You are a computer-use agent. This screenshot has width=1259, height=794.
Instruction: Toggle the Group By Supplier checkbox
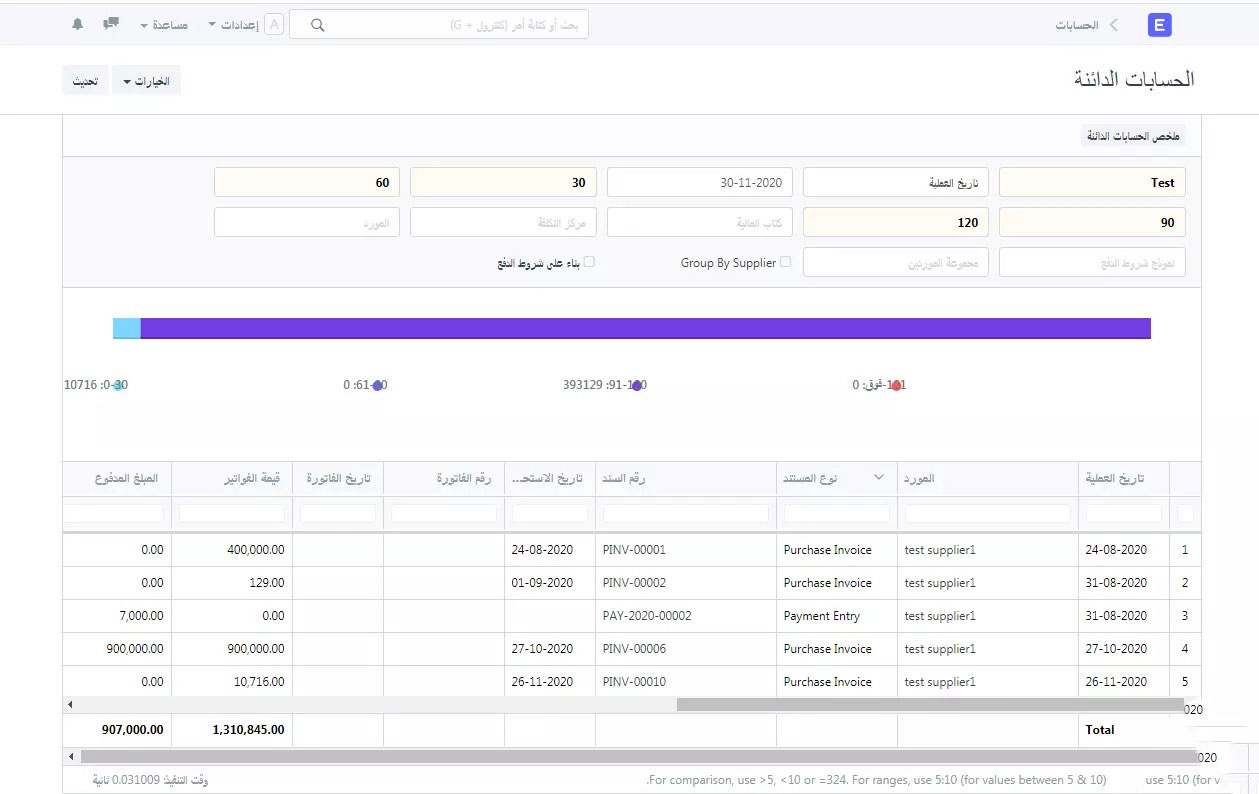785,262
